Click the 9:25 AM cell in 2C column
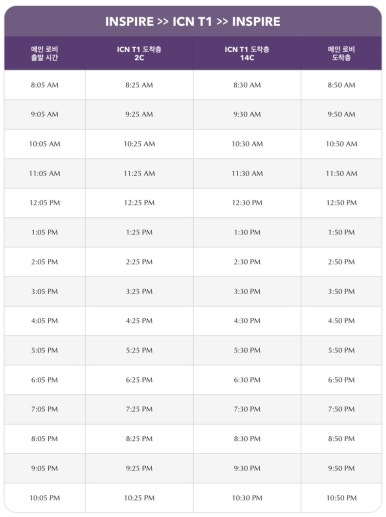The width and height of the screenshot is (386, 517). [139, 114]
